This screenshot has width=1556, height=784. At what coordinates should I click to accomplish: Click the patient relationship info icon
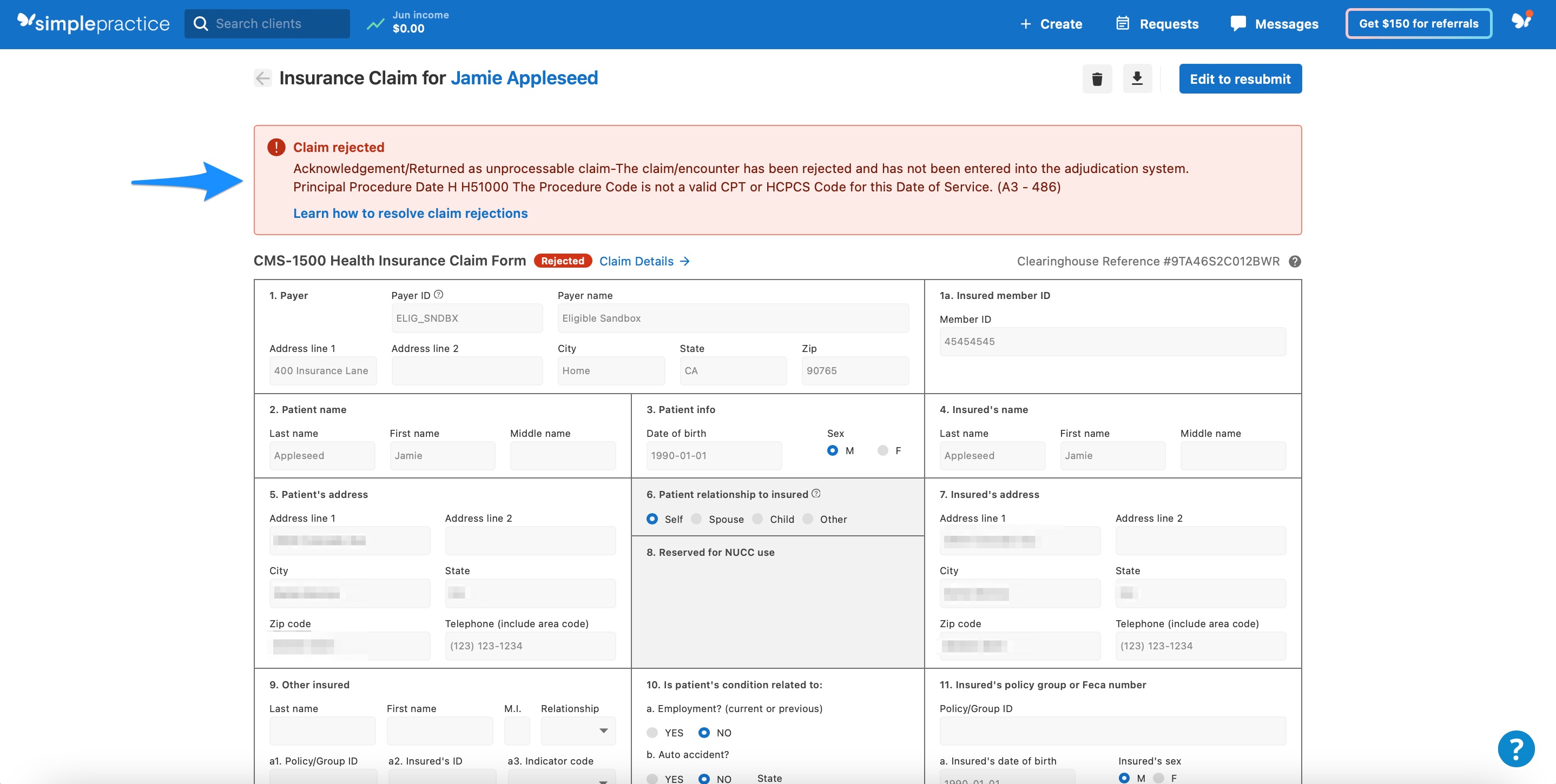[816, 494]
